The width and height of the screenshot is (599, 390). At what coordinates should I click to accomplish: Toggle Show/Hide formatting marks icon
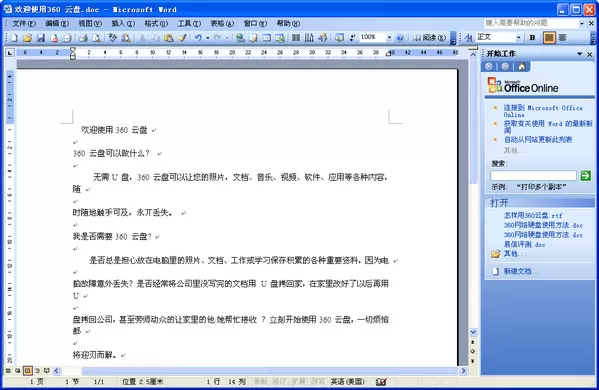point(352,38)
